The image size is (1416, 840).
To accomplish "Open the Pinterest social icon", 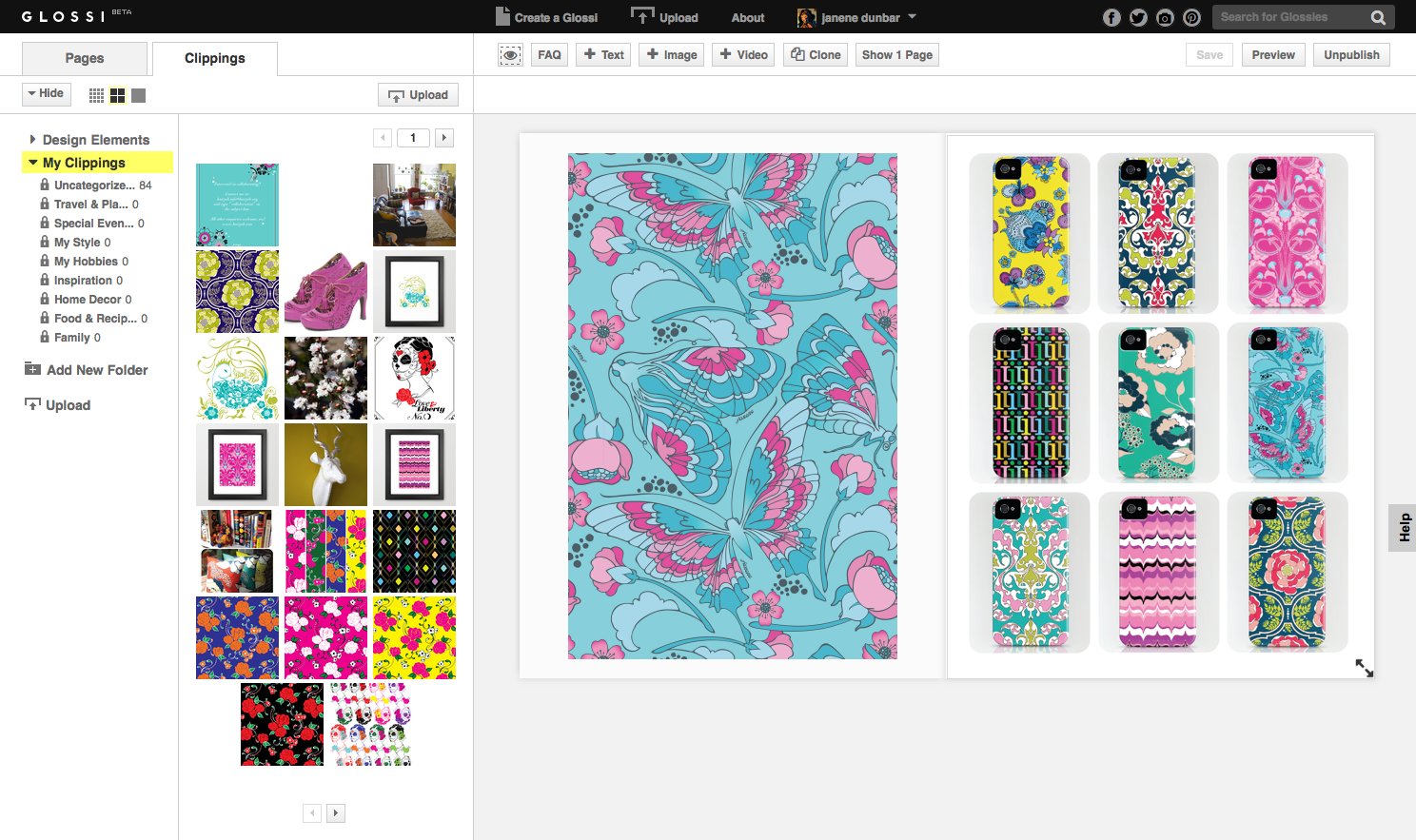I will click(x=1191, y=17).
